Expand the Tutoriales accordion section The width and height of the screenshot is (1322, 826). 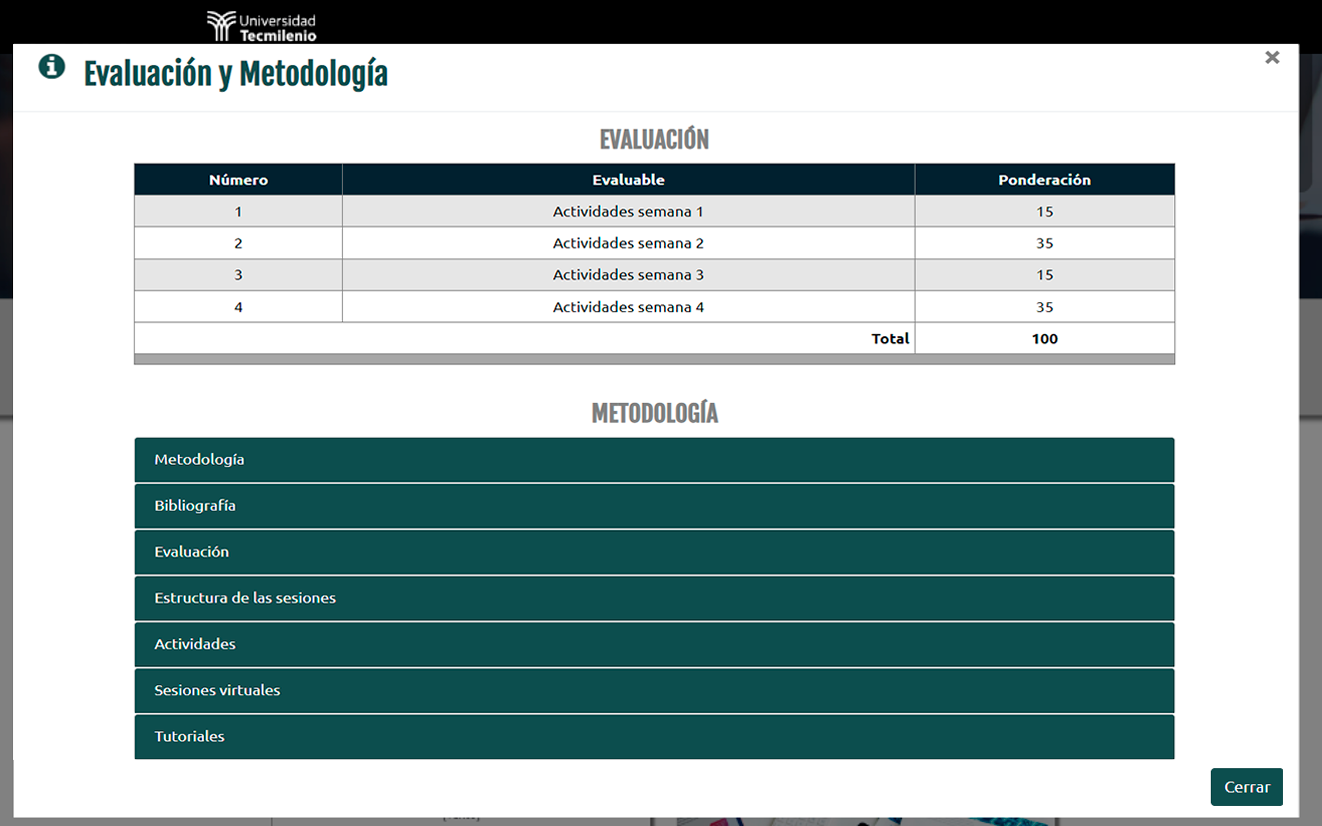[x=654, y=736]
